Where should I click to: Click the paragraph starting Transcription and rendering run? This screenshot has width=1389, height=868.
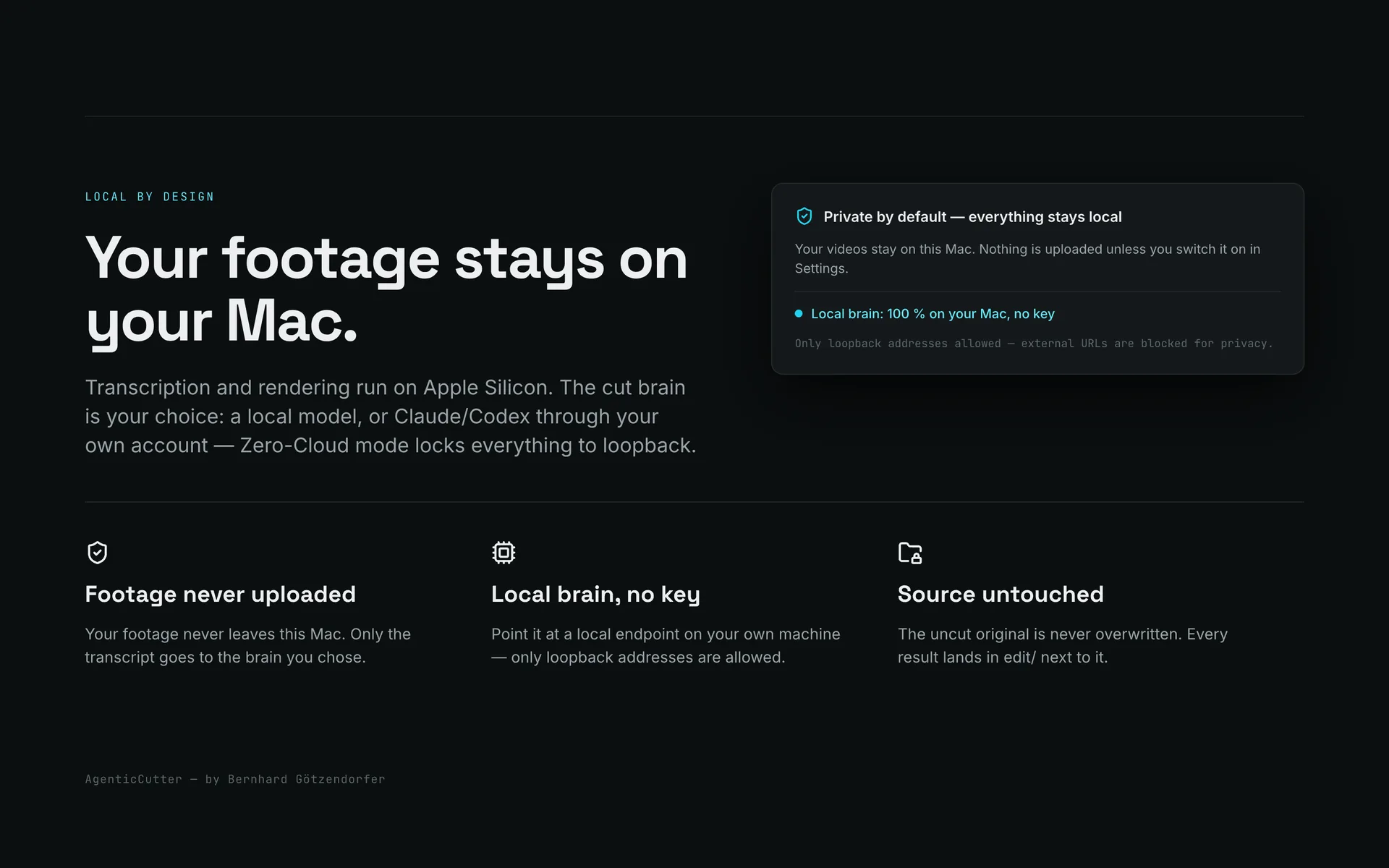391,417
